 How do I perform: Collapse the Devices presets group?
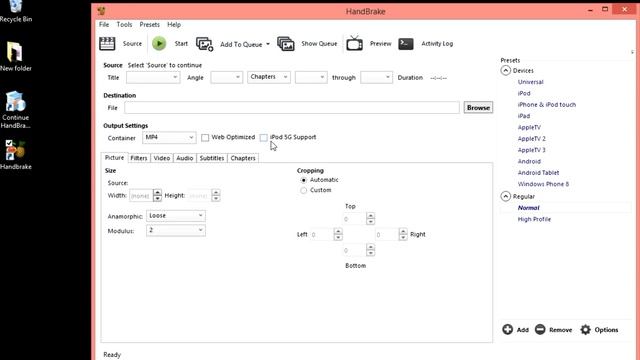[505, 71]
